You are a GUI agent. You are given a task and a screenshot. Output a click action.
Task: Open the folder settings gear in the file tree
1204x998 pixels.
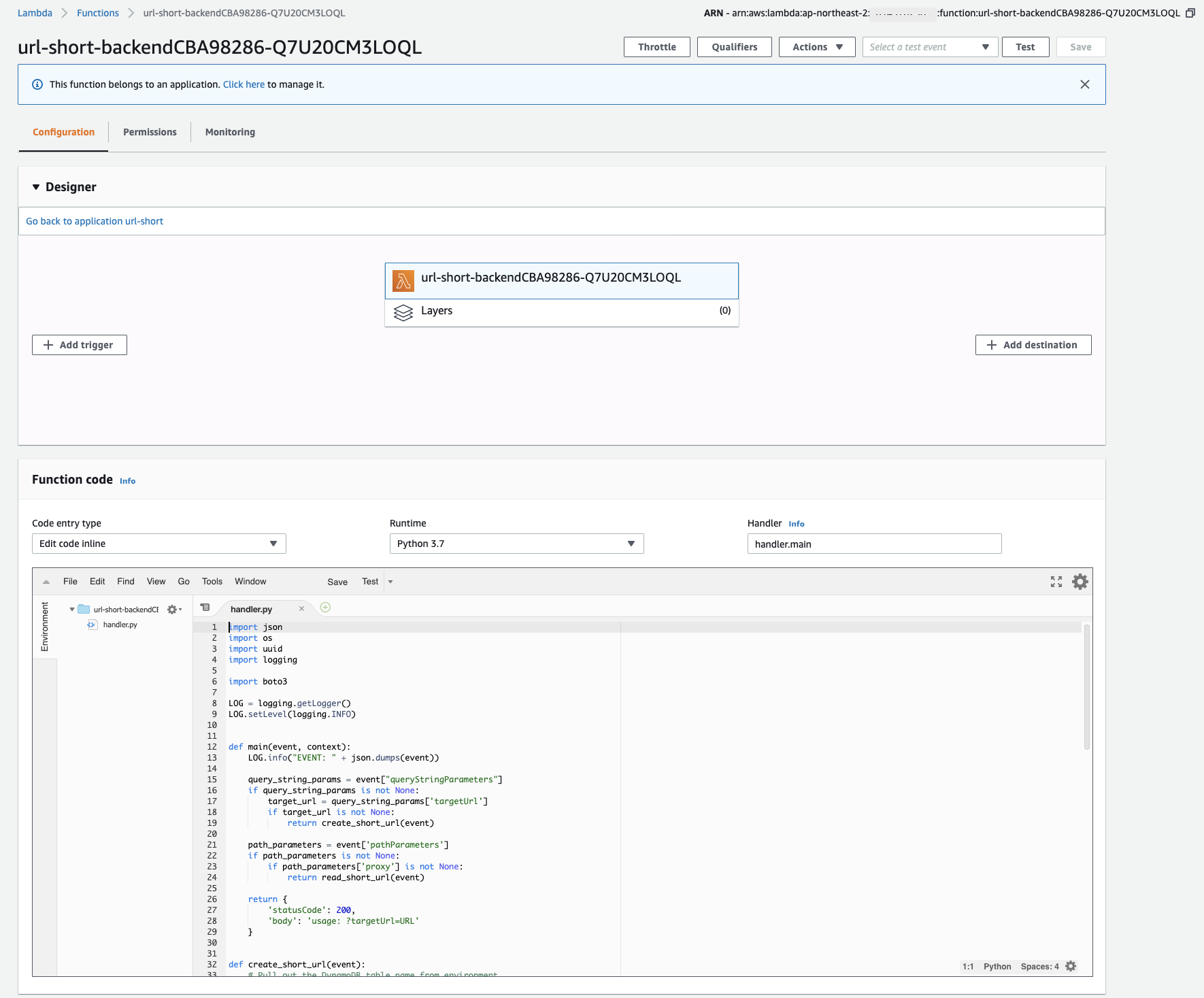(174, 610)
